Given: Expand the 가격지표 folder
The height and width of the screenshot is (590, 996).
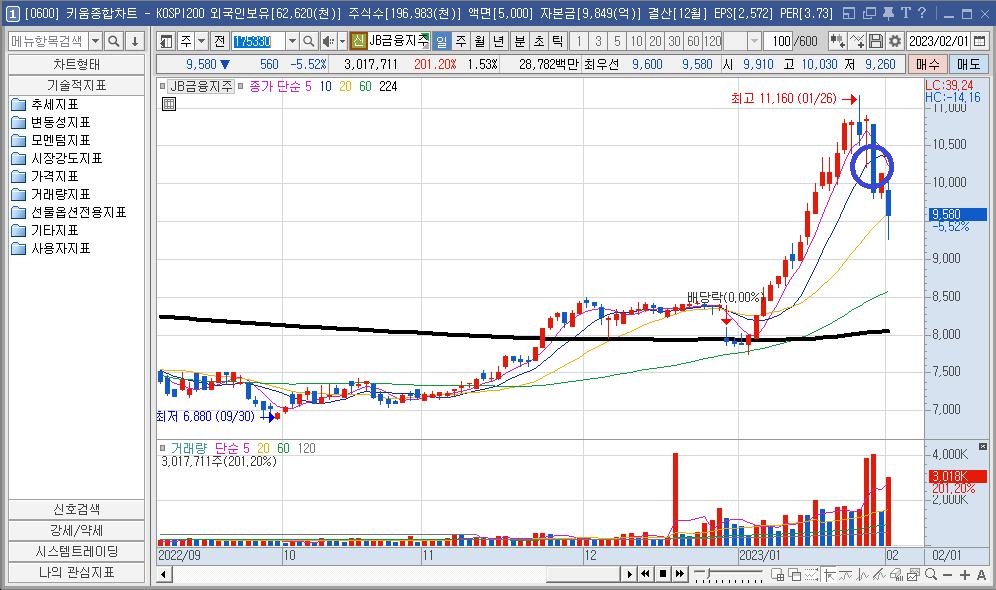Looking at the screenshot, I should pos(44,176).
